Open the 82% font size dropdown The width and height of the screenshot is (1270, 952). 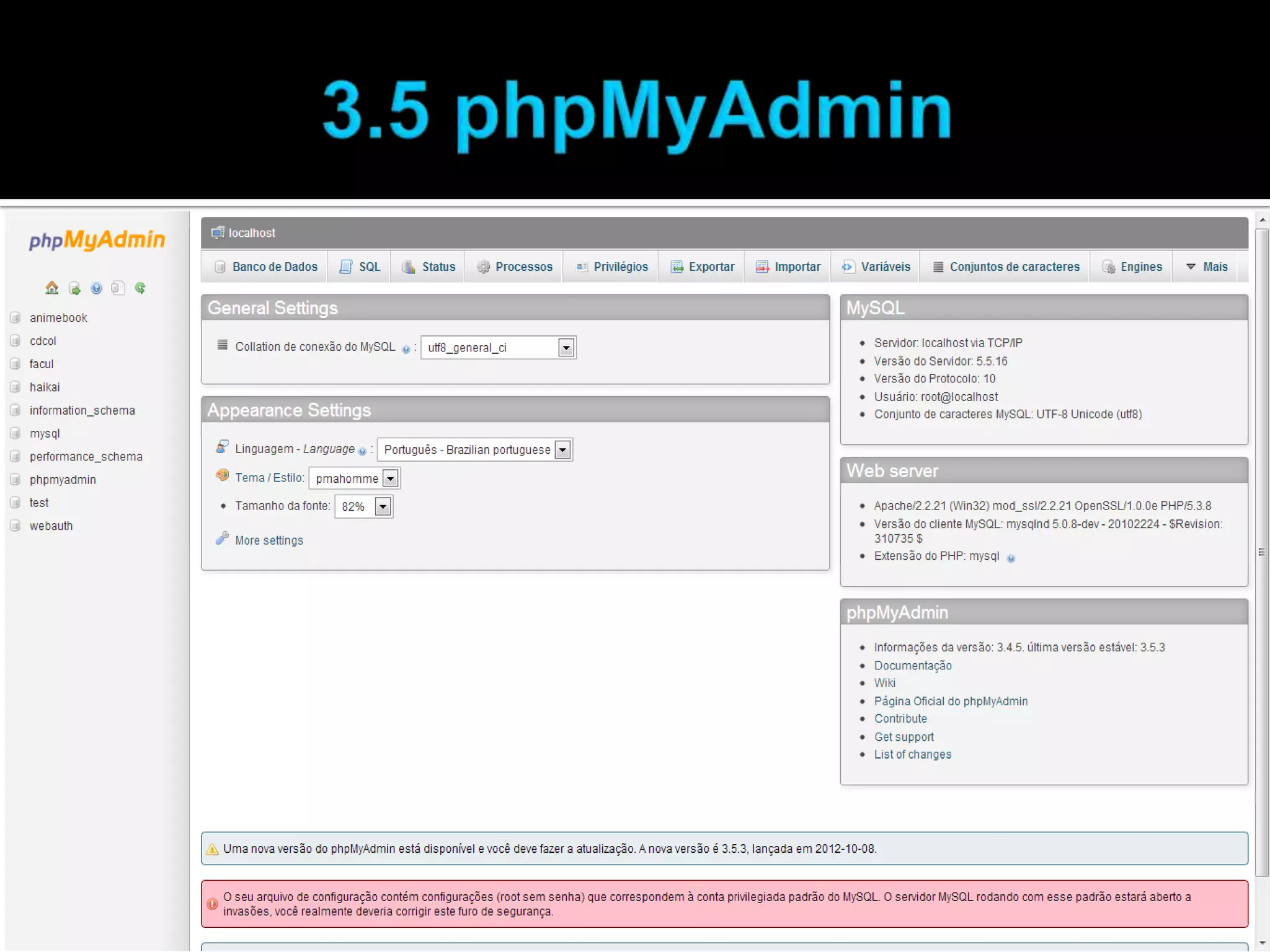(364, 506)
